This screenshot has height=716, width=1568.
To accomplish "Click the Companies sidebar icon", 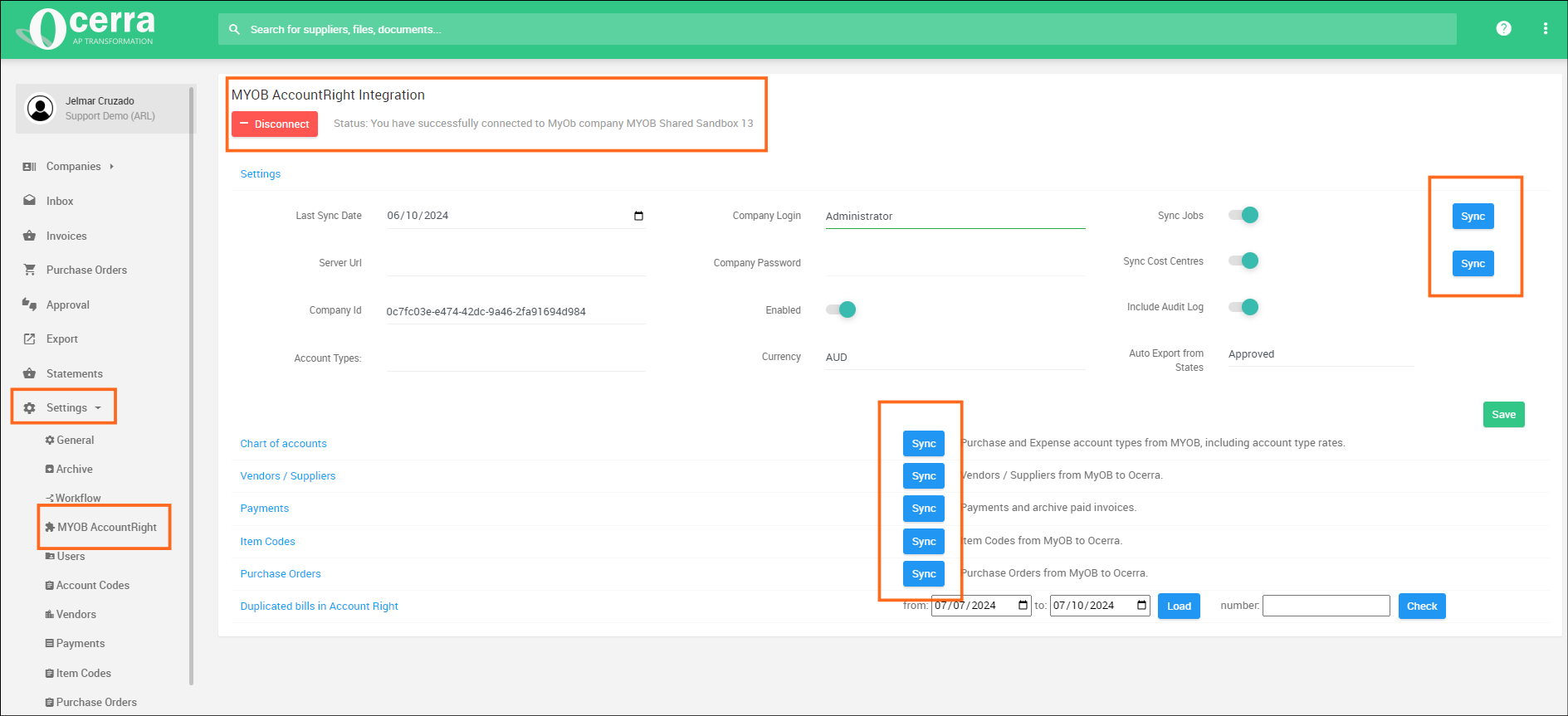I will [30, 167].
